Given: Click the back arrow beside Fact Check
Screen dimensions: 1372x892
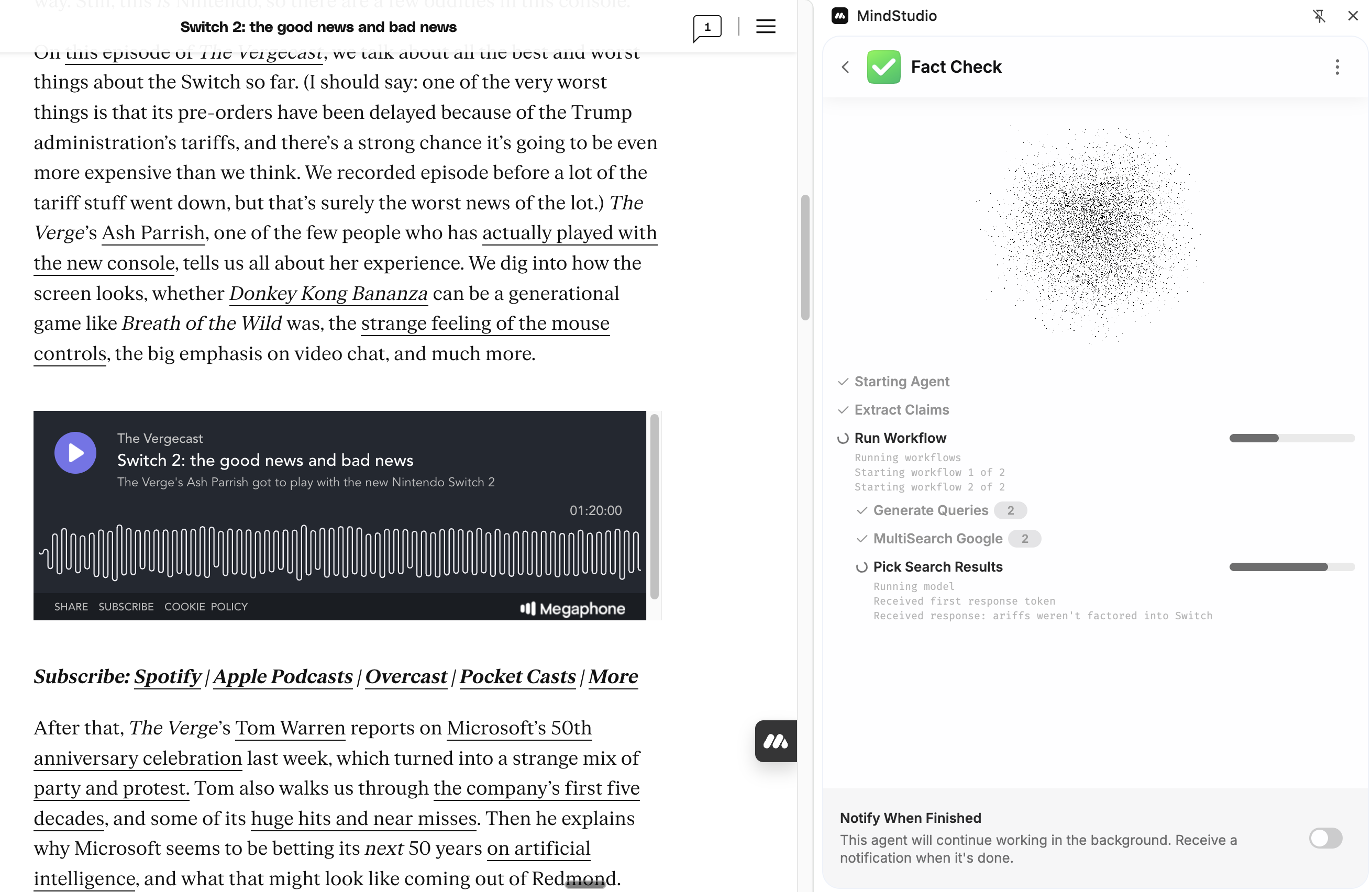Looking at the screenshot, I should [x=845, y=68].
